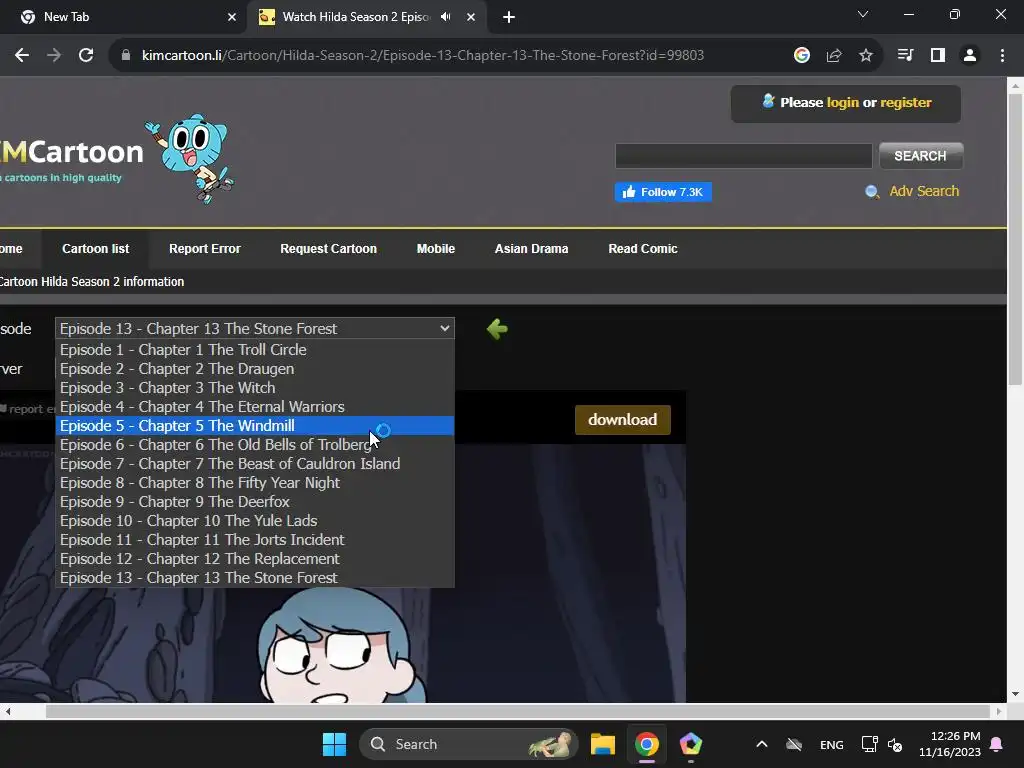Image resolution: width=1024 pixels, height=768 pixels.
Task: Reload the current page
Action: point(86,56)
